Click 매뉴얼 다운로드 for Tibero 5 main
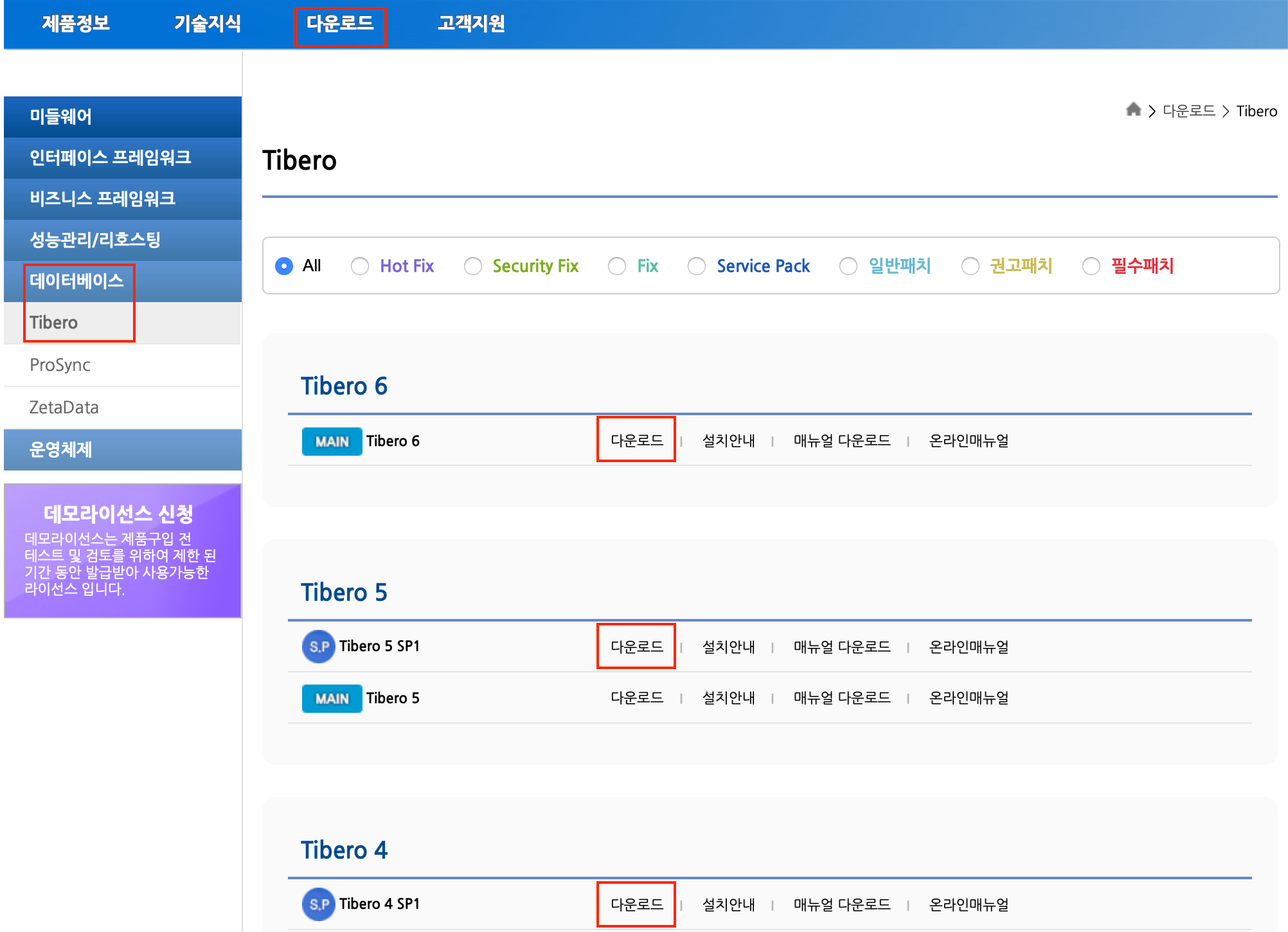This screenshot has width=1288, height=932. [x=842, y=698]
